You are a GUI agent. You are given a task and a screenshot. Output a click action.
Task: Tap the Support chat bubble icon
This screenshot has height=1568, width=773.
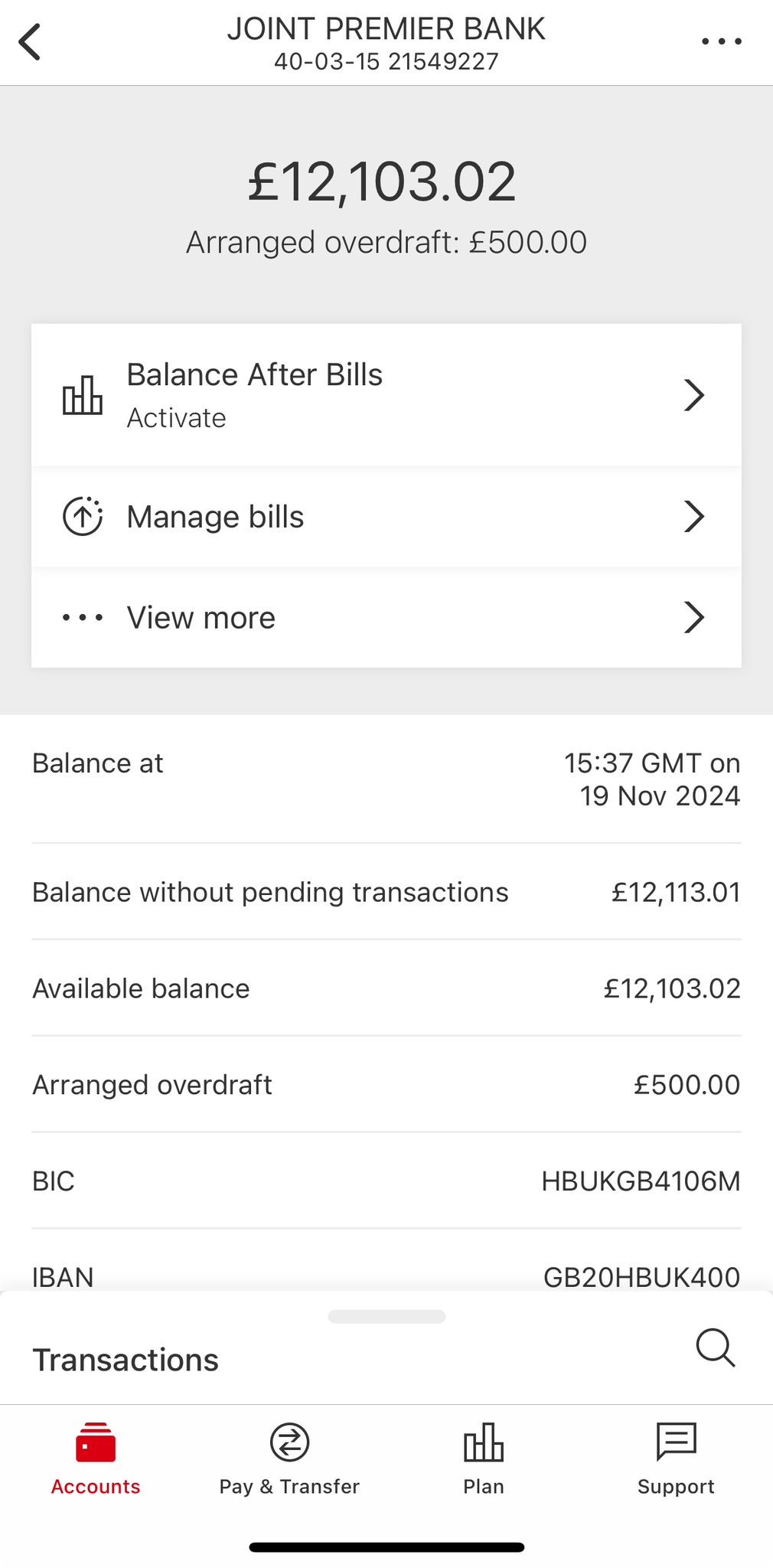pos(677,1442)
